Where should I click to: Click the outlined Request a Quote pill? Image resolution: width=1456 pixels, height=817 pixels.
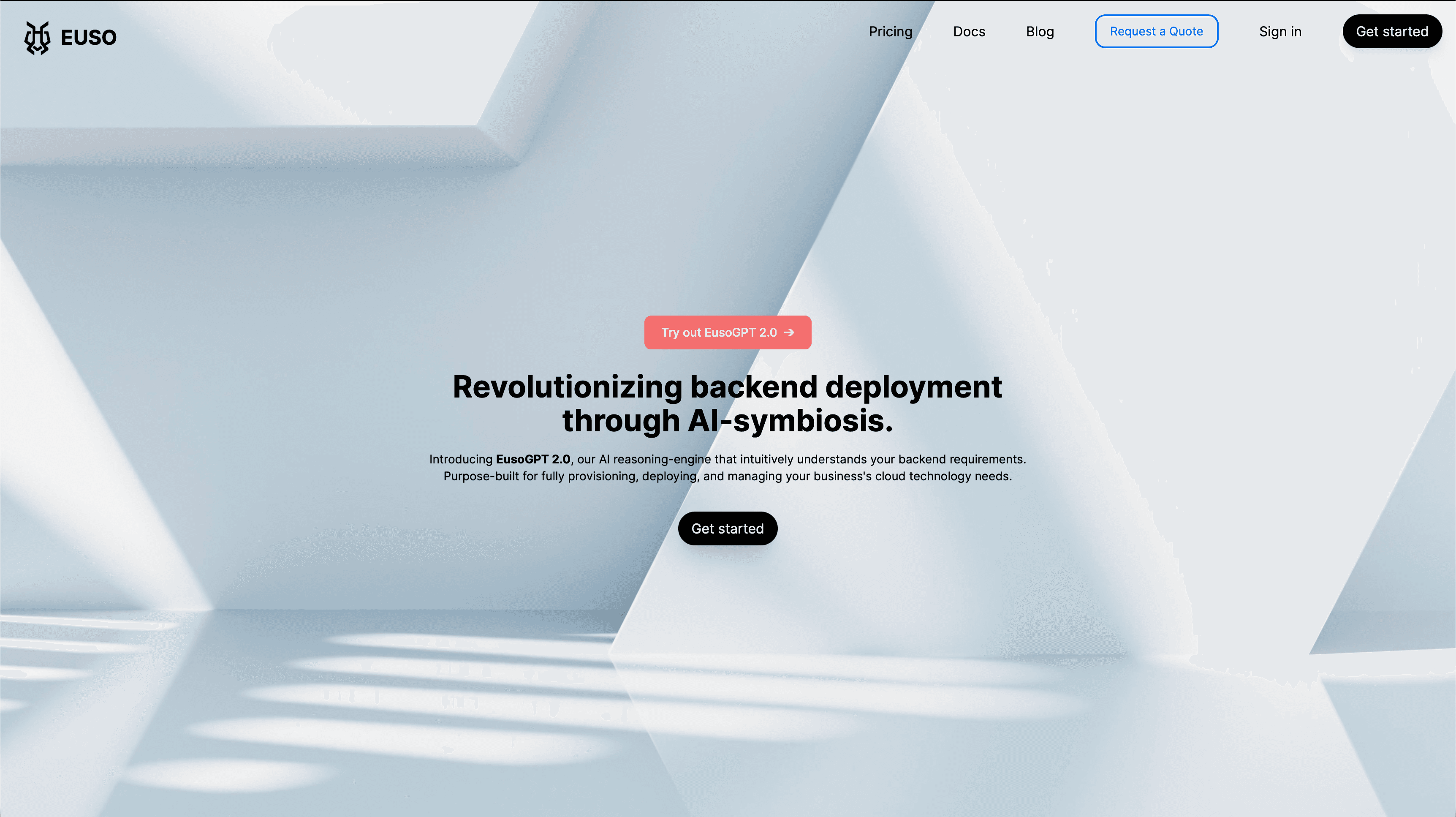click(x=1157, y=31)
